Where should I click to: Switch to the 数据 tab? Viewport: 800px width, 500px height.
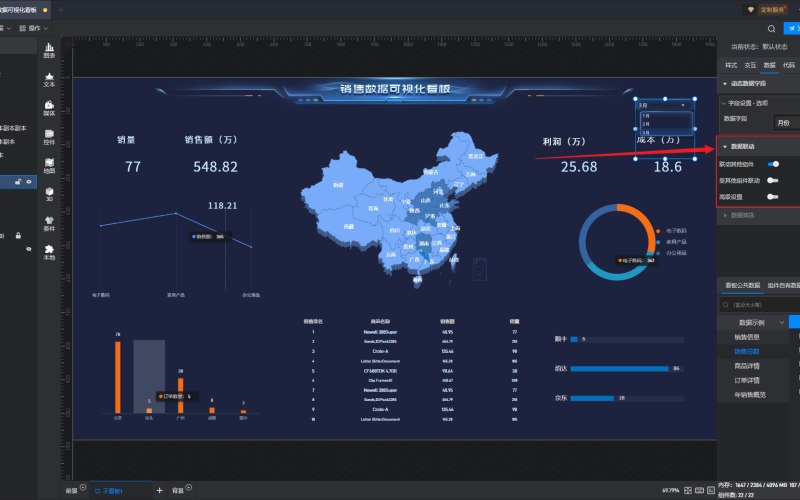[769, 65]
